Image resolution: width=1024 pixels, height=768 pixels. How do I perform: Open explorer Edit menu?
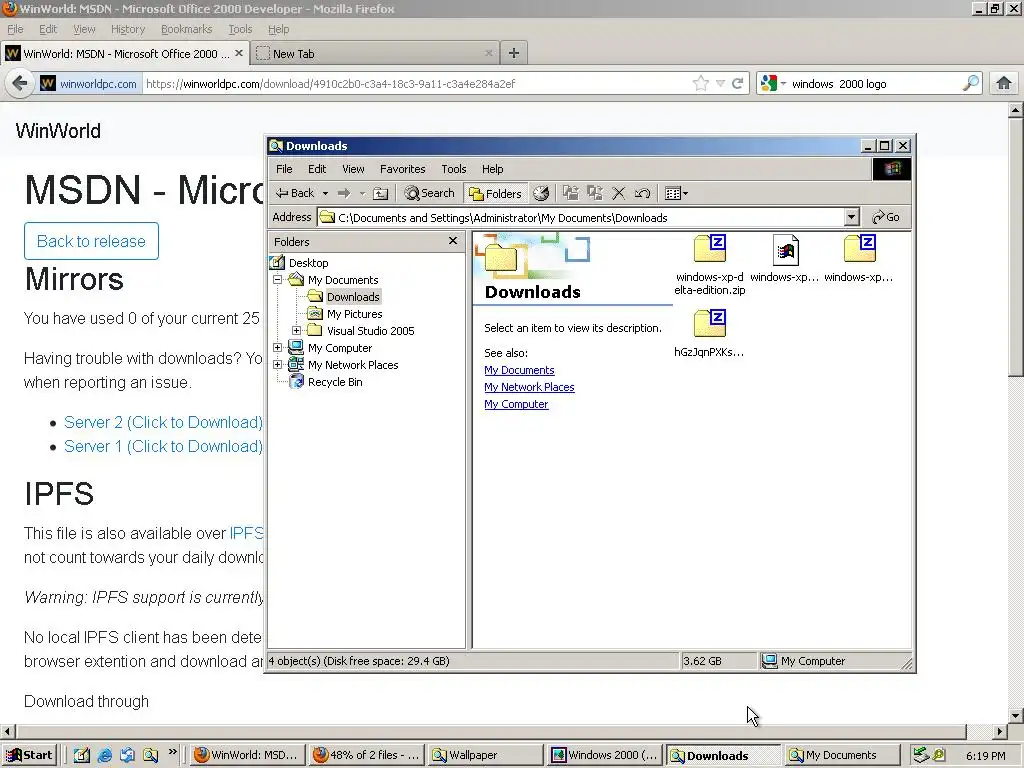(x=317, y=169)
